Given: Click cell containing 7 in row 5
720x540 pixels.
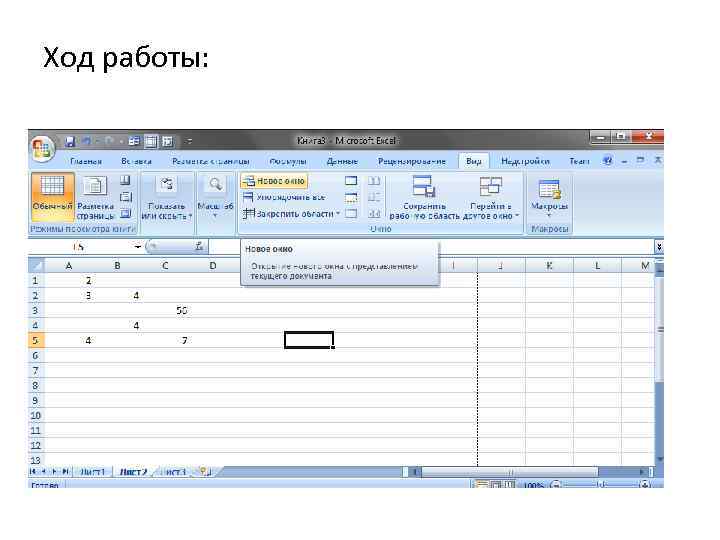Looking at the screenshot, I should [x=165, y=340].
